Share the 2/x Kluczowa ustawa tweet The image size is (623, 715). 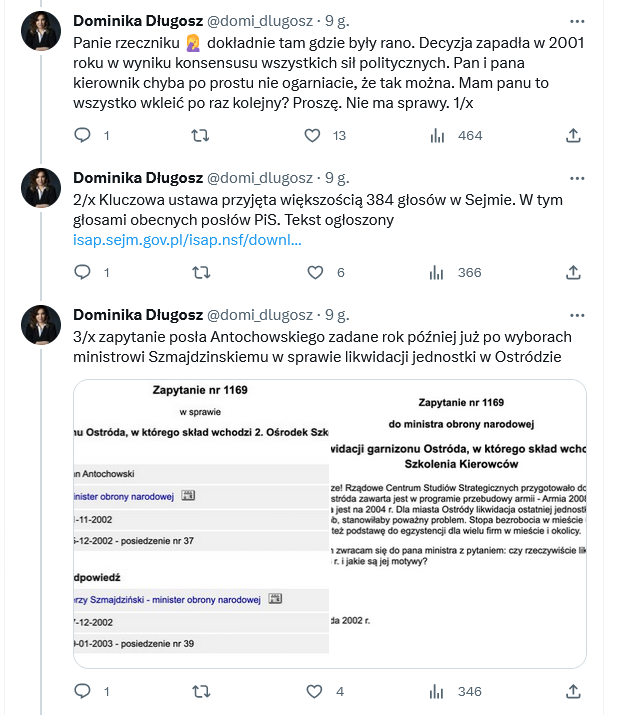(574, 272)
